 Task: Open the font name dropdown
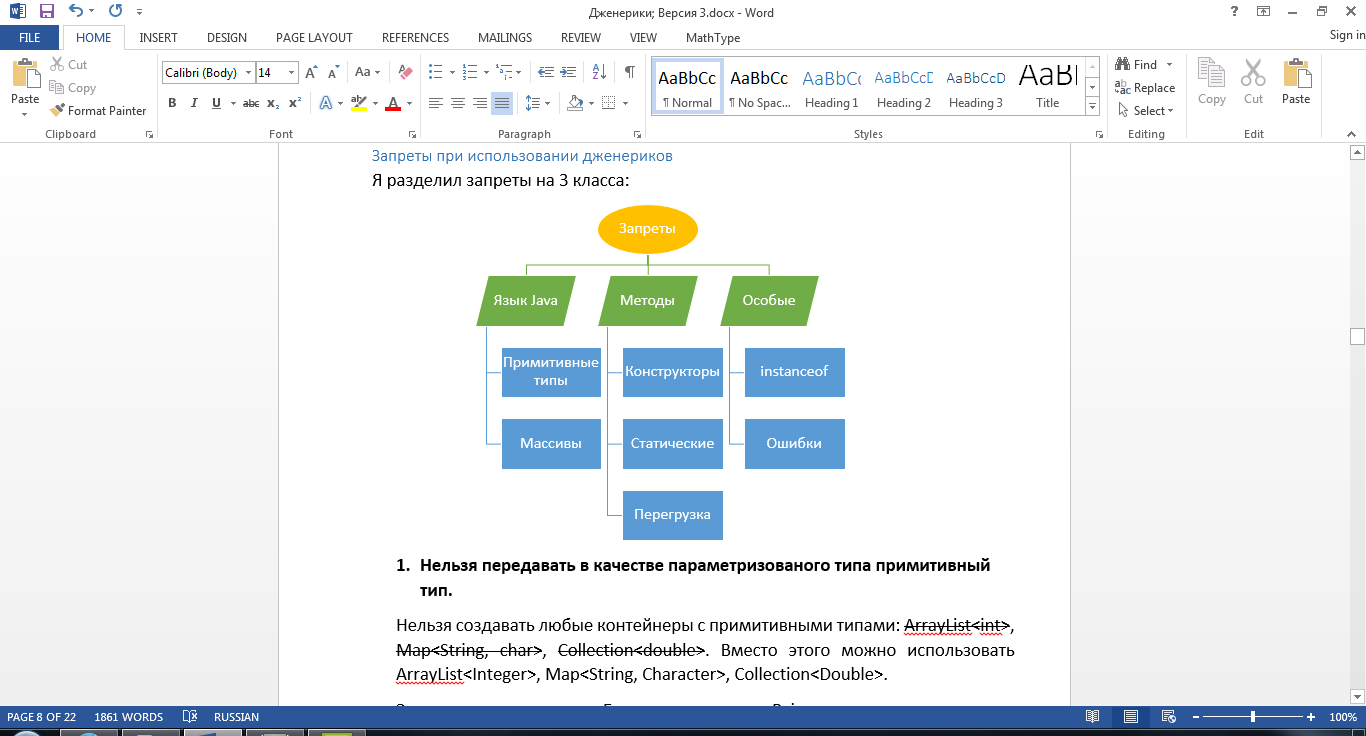[247, 72]
